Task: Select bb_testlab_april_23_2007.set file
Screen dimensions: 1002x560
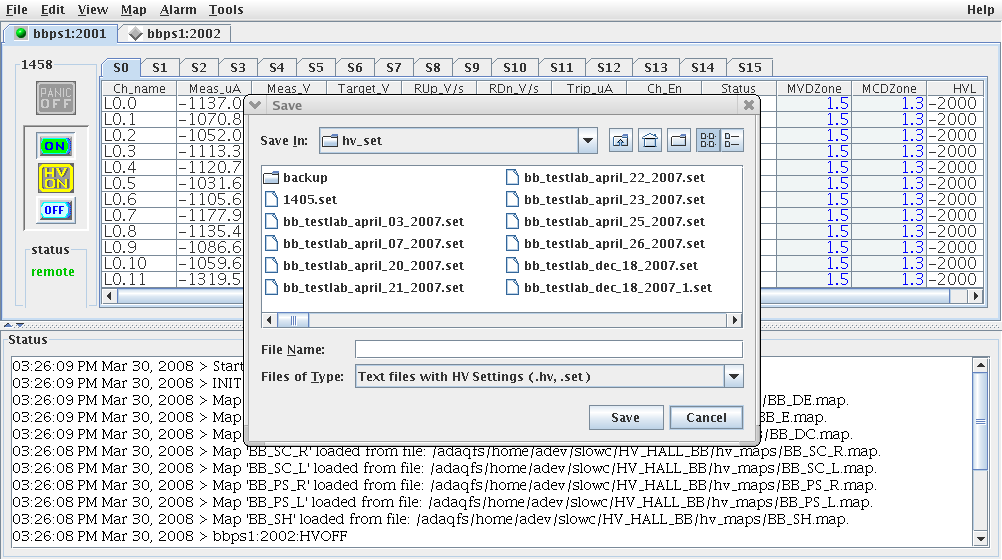Action: pyautogui.click(x=605, y=199)
